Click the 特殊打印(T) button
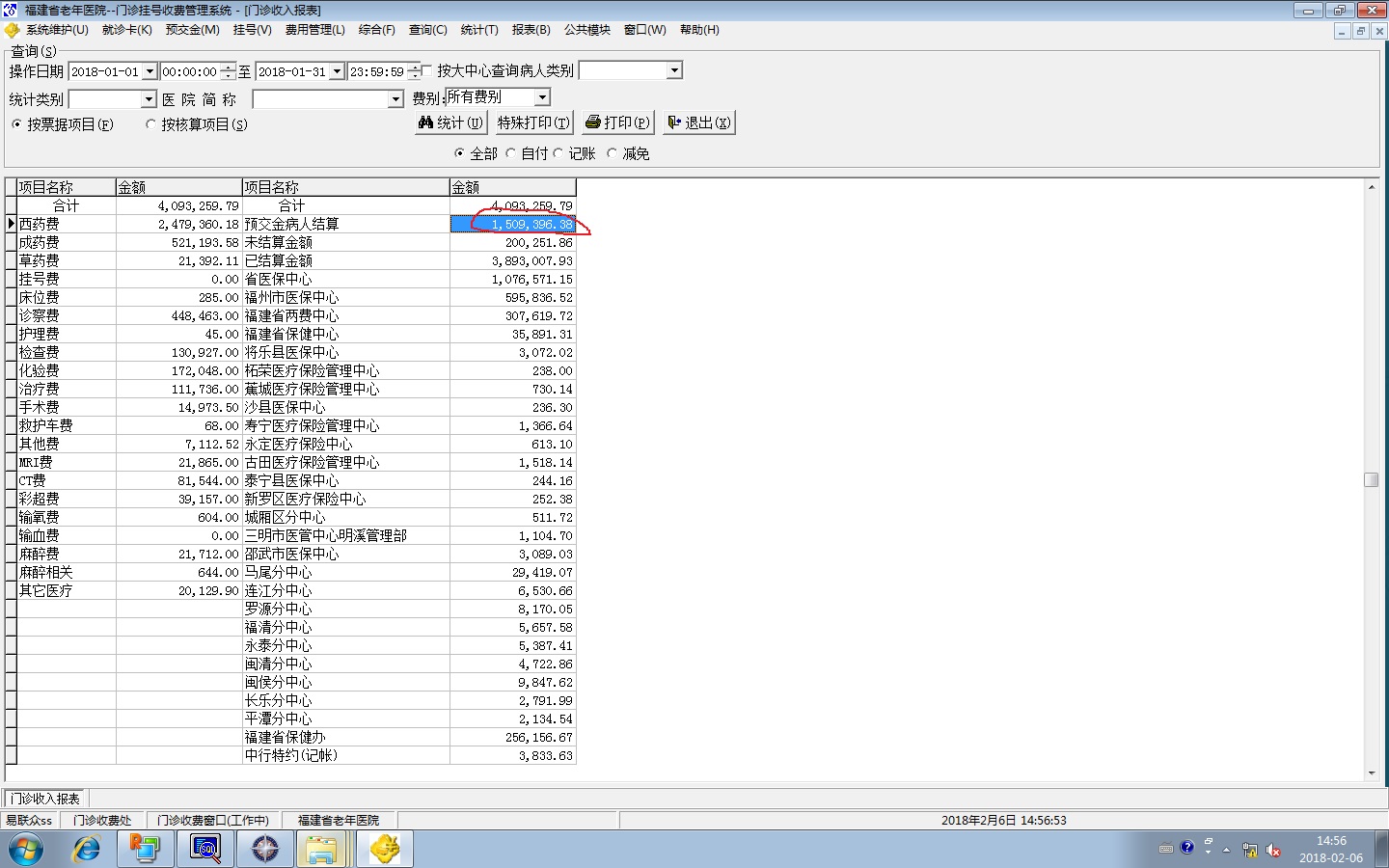Viewport: 1389px width, 868px height. pyautogui.click(x=533, y=122)
